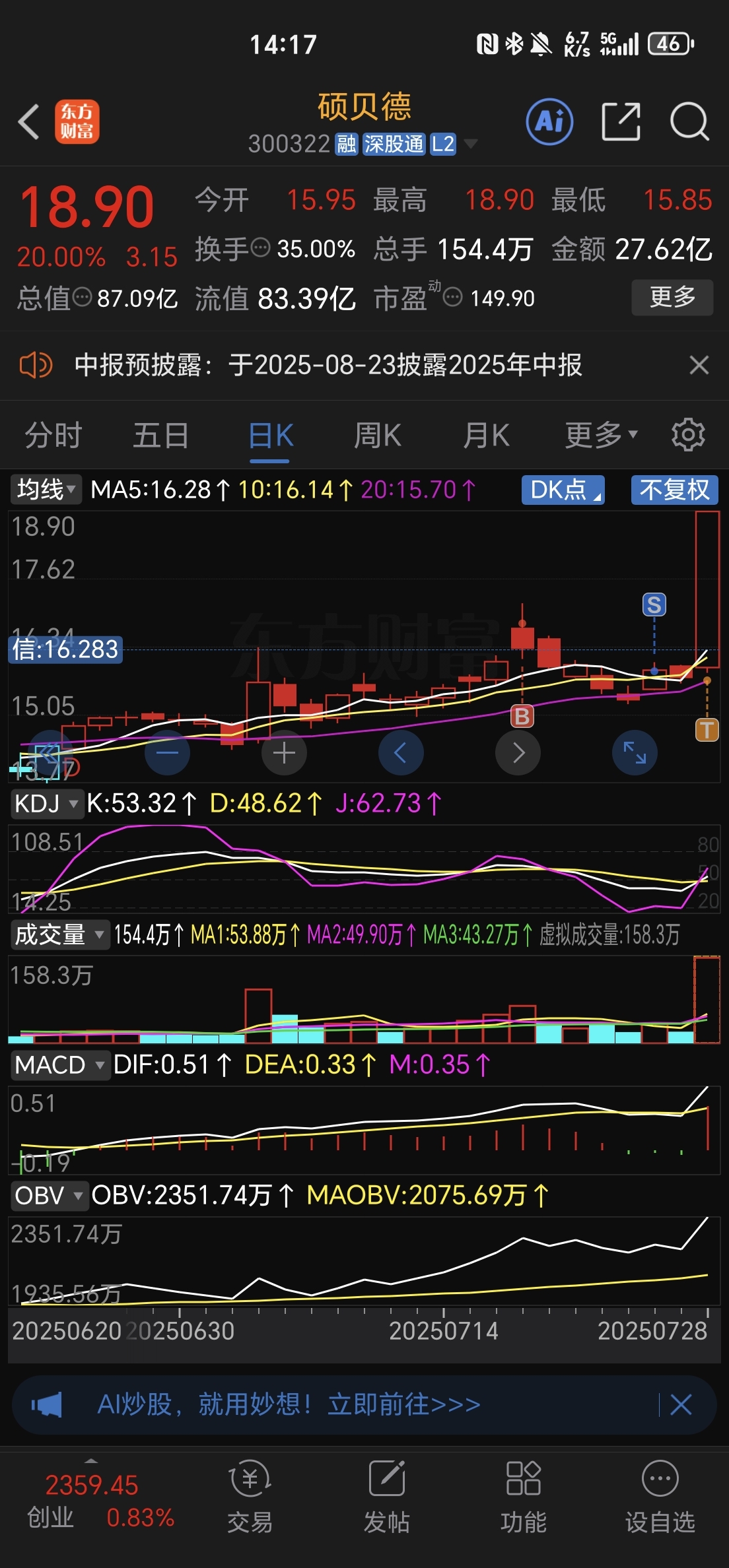Tap the 信:16.283 price label
The width and height of the screenshot is (729, 1568).
pos(65,649)
